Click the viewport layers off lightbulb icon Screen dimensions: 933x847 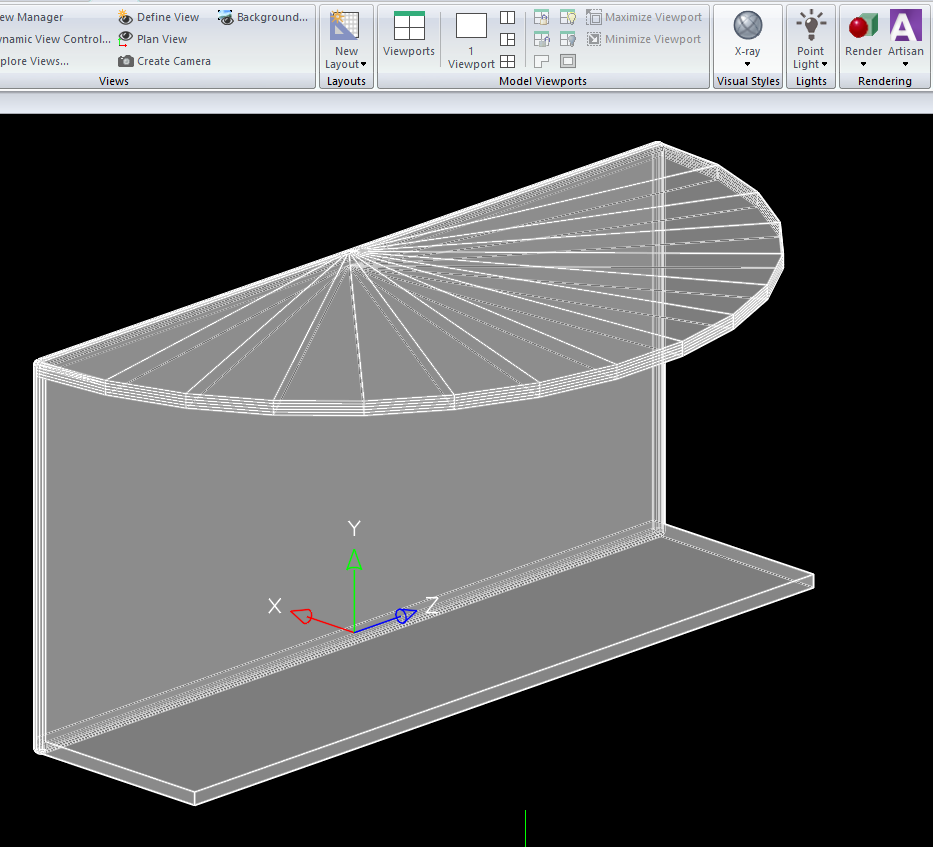click(x=568, y=39)
